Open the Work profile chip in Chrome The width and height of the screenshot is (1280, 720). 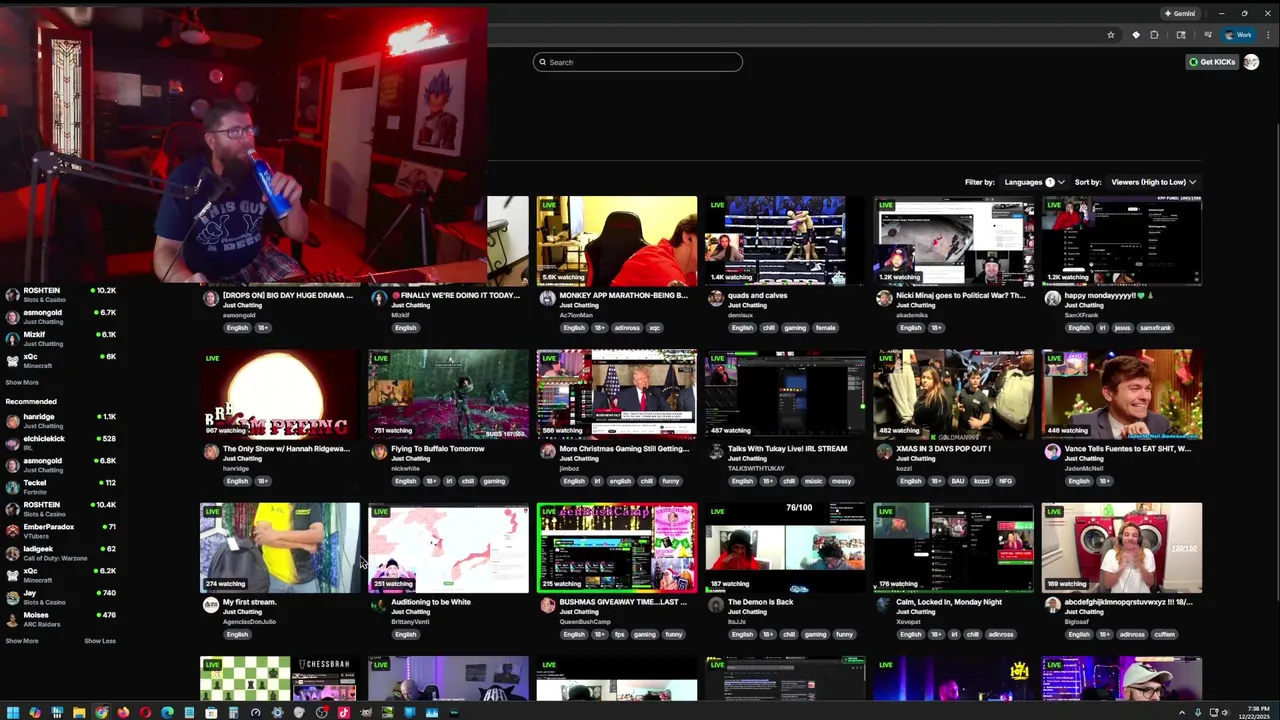(1239, 35)
